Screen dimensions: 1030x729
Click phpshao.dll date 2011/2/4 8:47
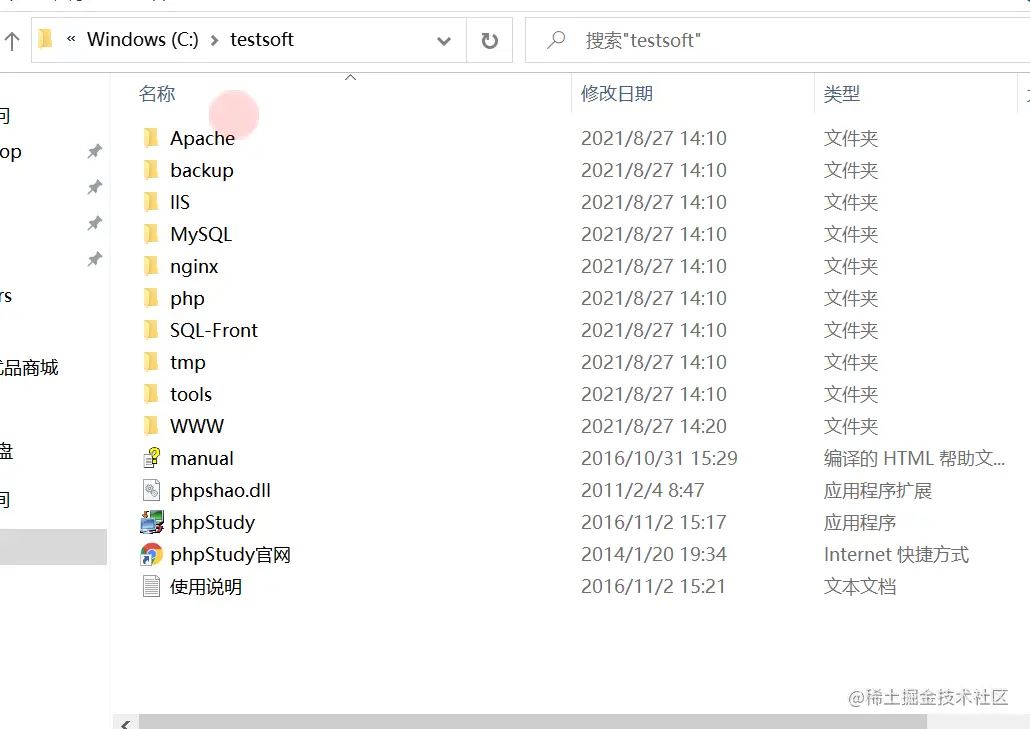[x=642, y=490]
